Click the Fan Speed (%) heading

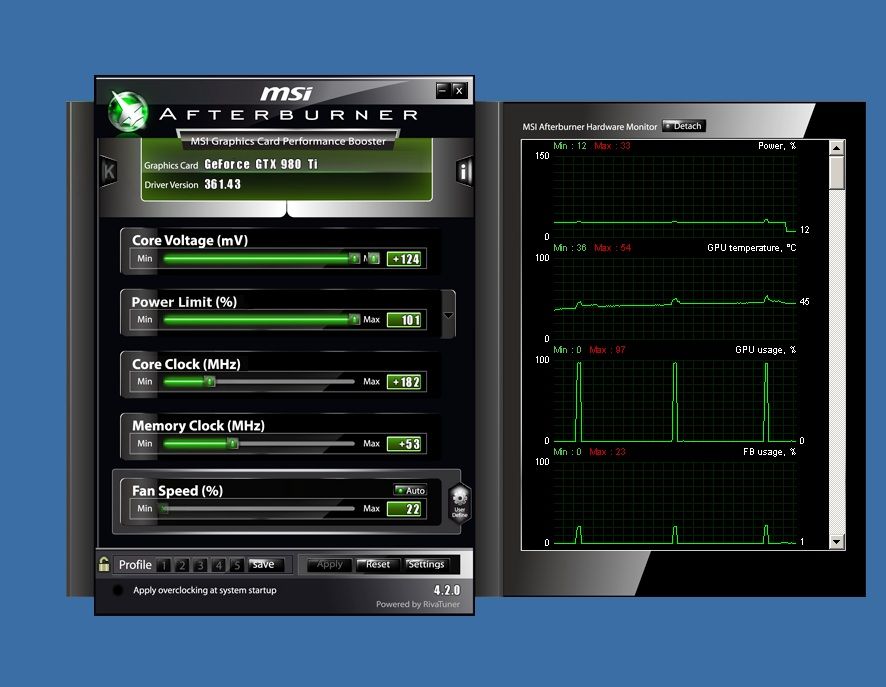click(177, 490)
